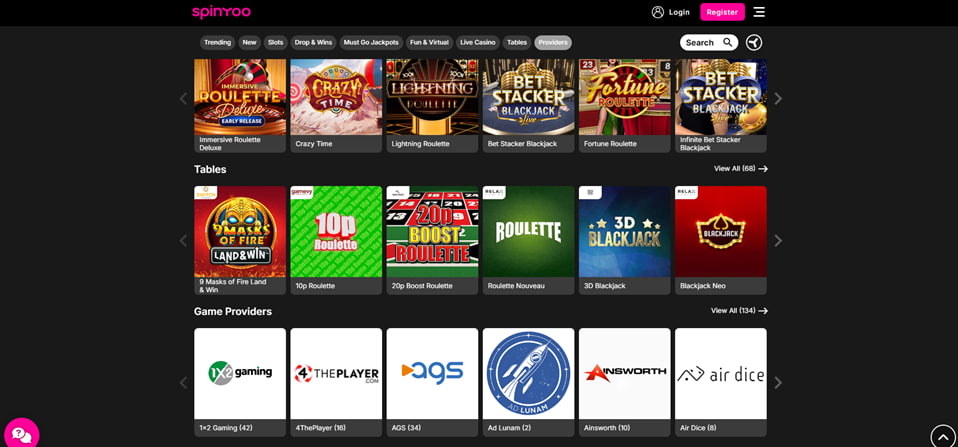Open the hamburger menu icon
Viewport: 958px width, 447px height.
tap(759, 12)
